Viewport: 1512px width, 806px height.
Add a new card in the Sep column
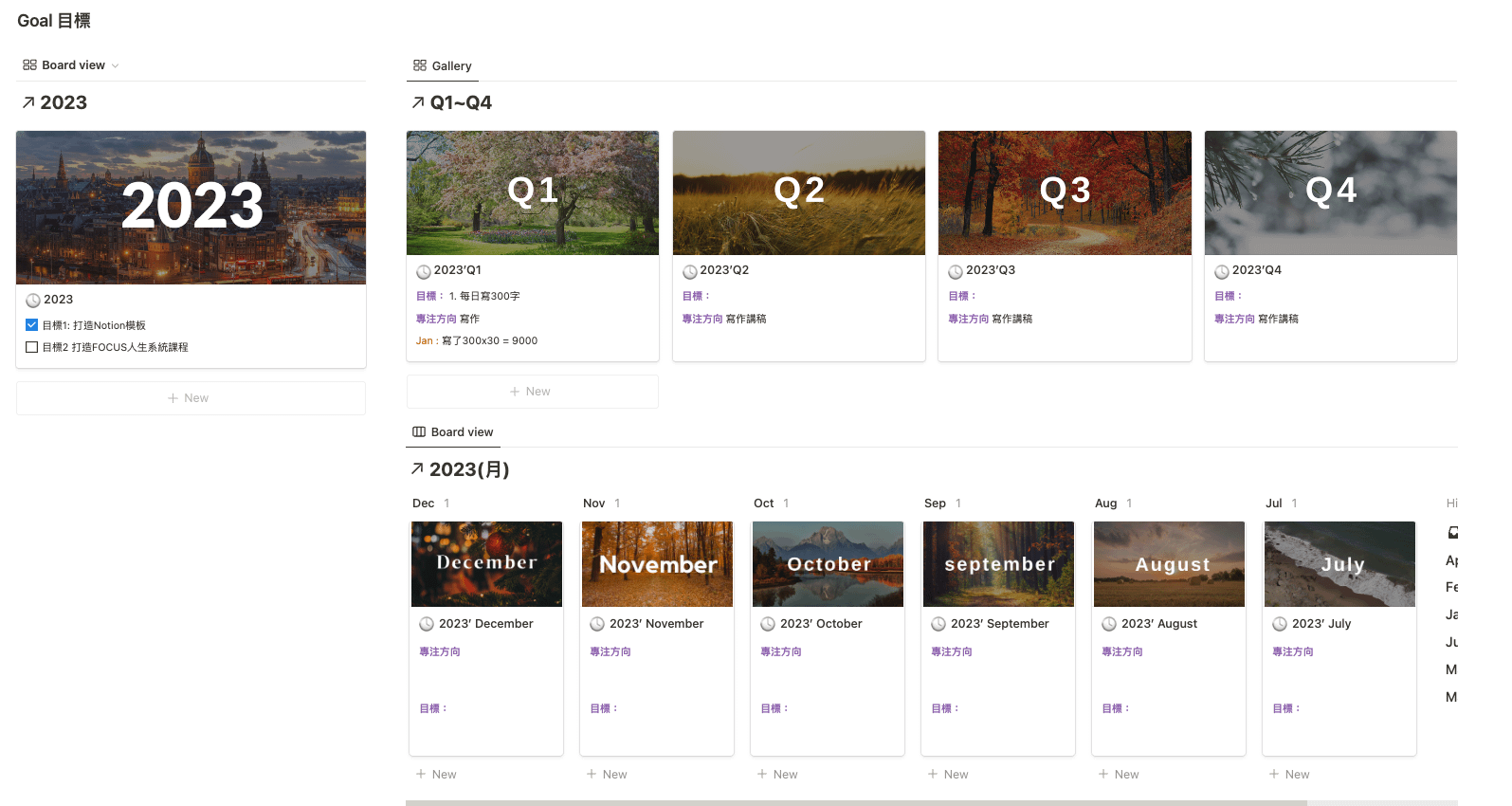point(948,774)
